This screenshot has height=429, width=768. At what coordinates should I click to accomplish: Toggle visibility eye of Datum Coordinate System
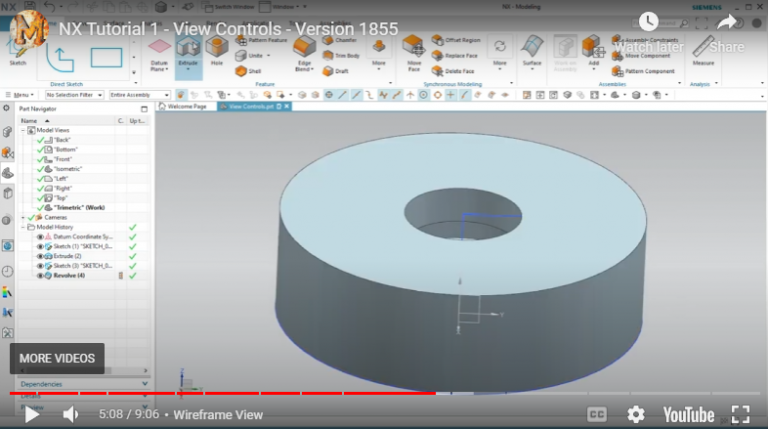click(40, 237)
